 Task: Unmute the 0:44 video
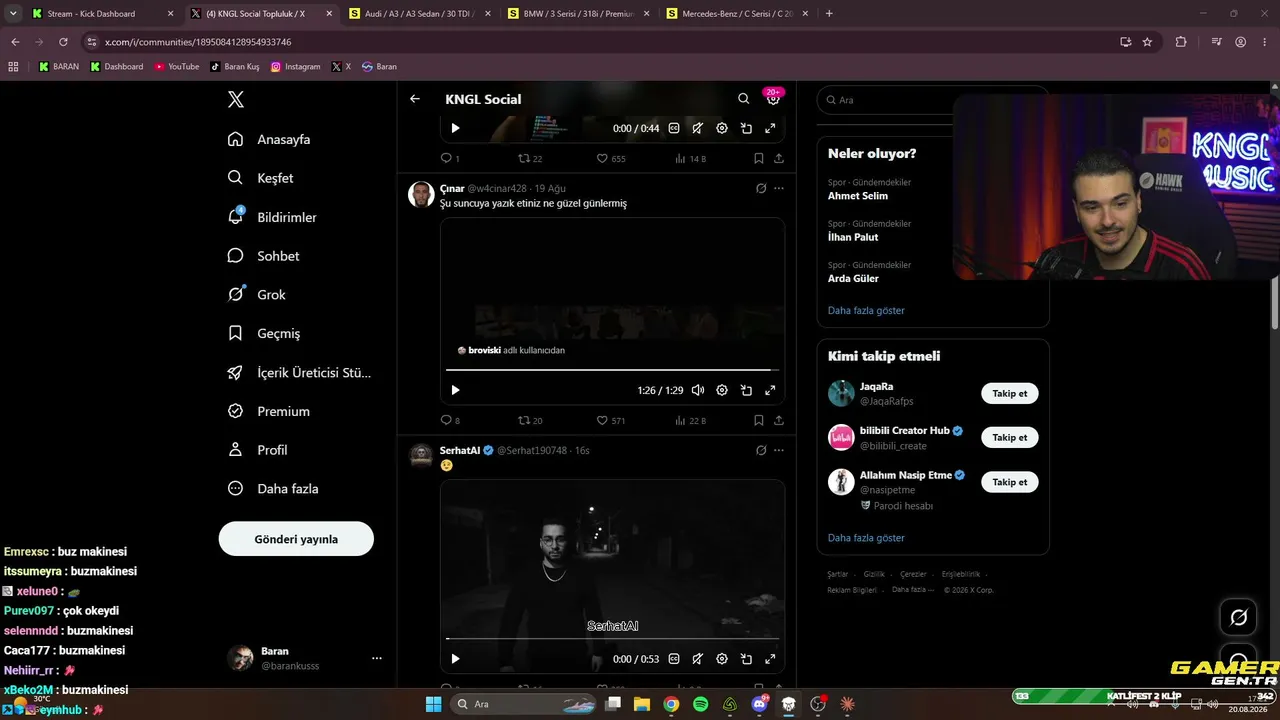(x=697, y=128)
